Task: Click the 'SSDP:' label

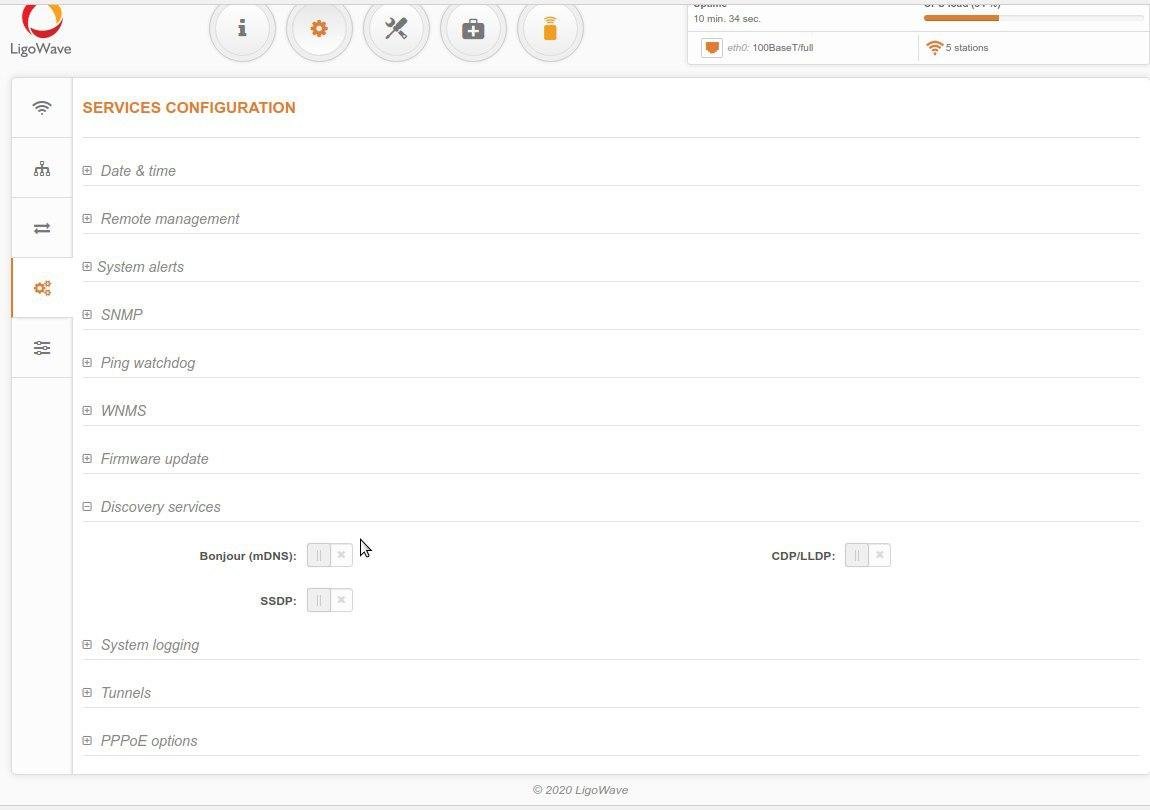Action: pyautogui.click(x=279, y=601)
